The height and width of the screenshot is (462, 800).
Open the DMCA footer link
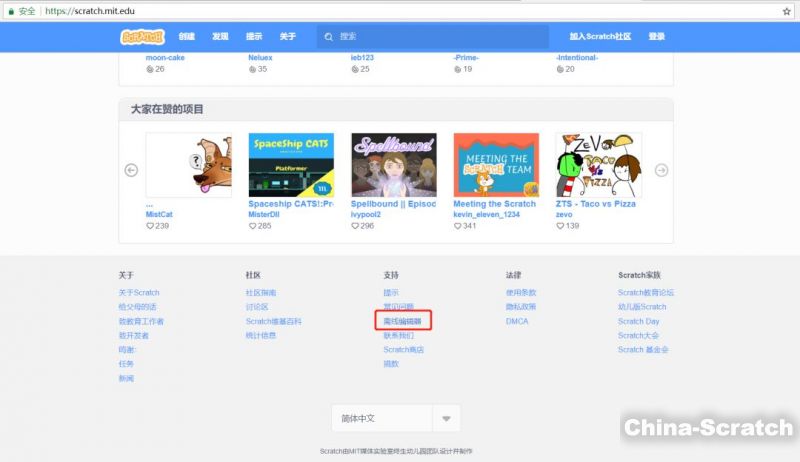(517, 322)
